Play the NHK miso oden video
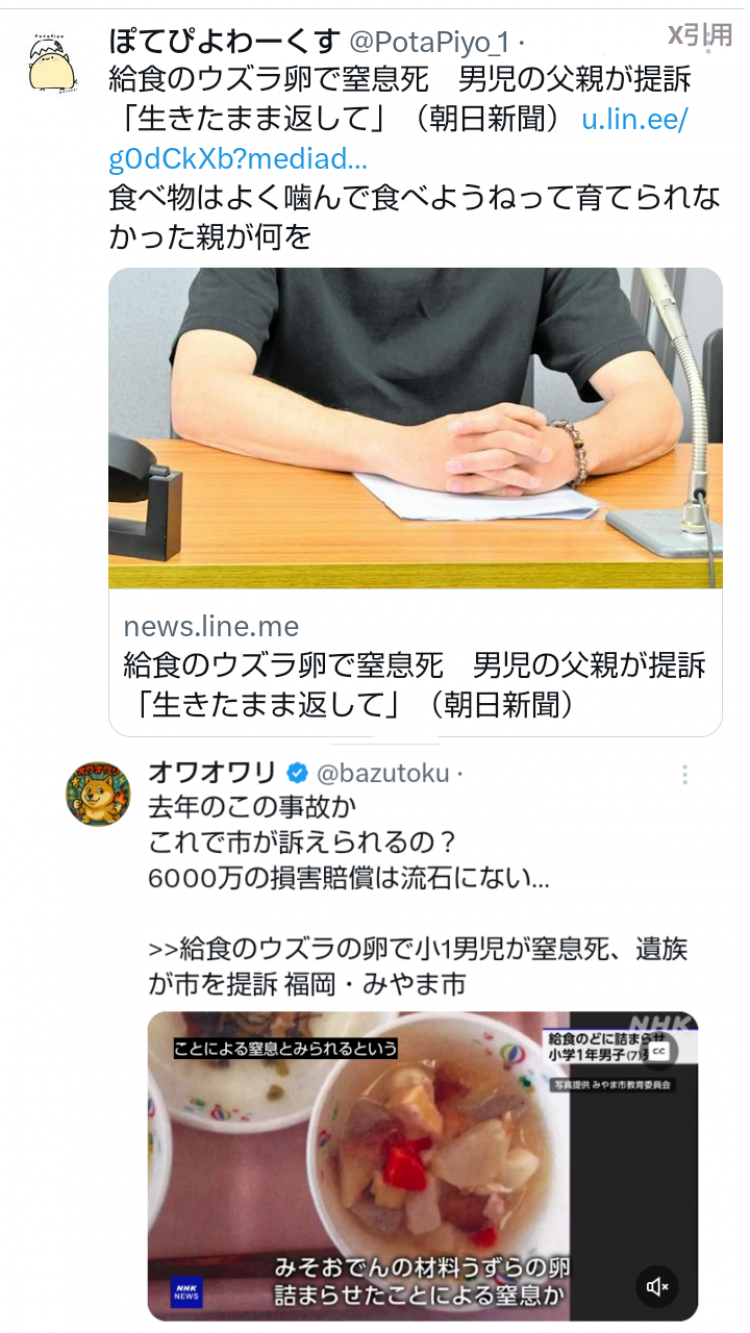Screen dimensions: 750x1333 423,1165
